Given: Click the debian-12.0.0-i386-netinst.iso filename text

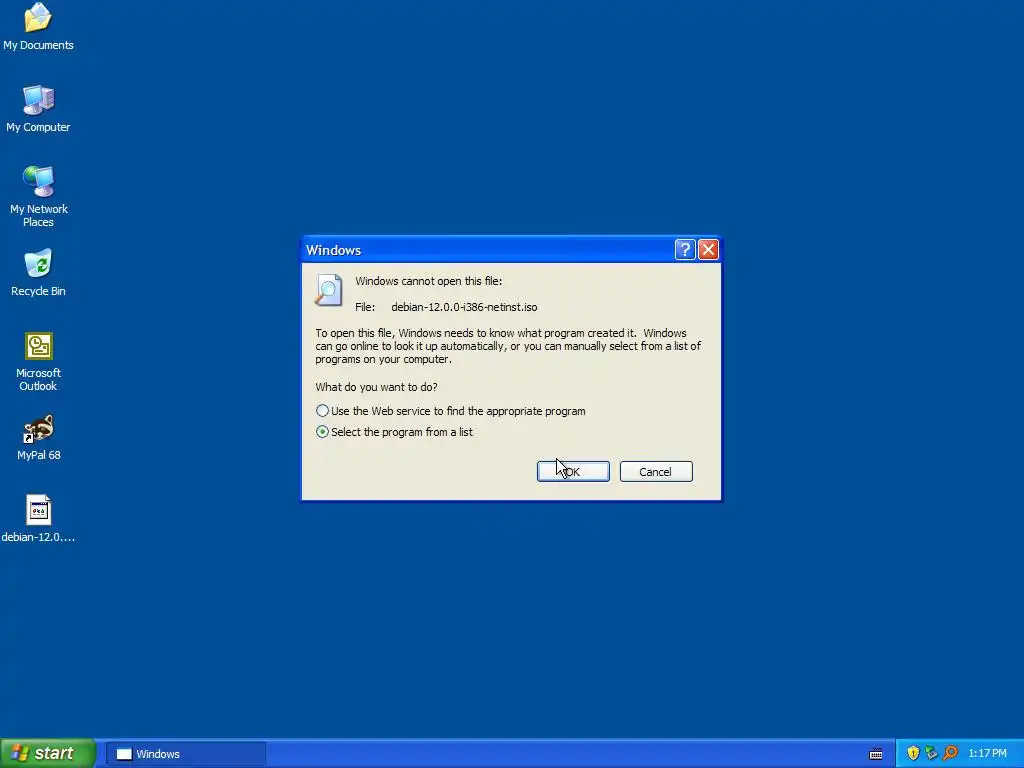Looking at the screenshot, I should pos(464,307).
